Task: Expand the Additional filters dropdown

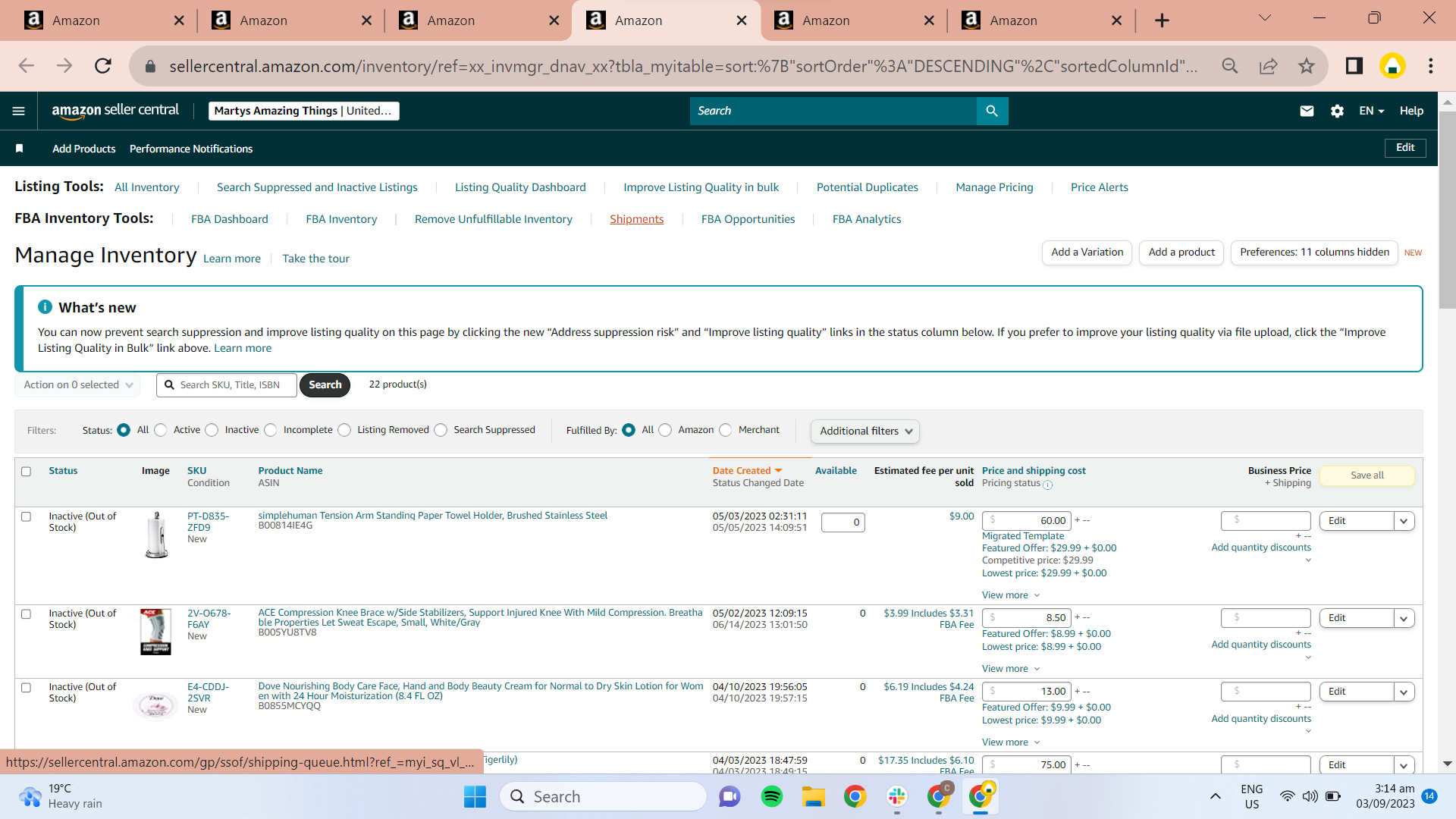Action: point(865,431)
